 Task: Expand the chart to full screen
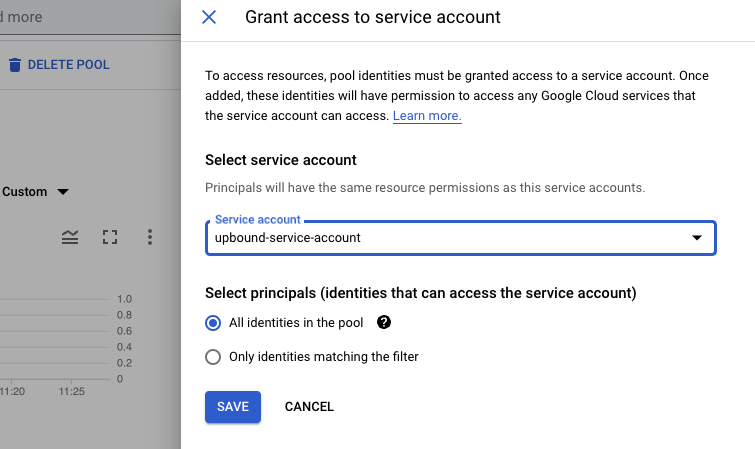[110, 237]
